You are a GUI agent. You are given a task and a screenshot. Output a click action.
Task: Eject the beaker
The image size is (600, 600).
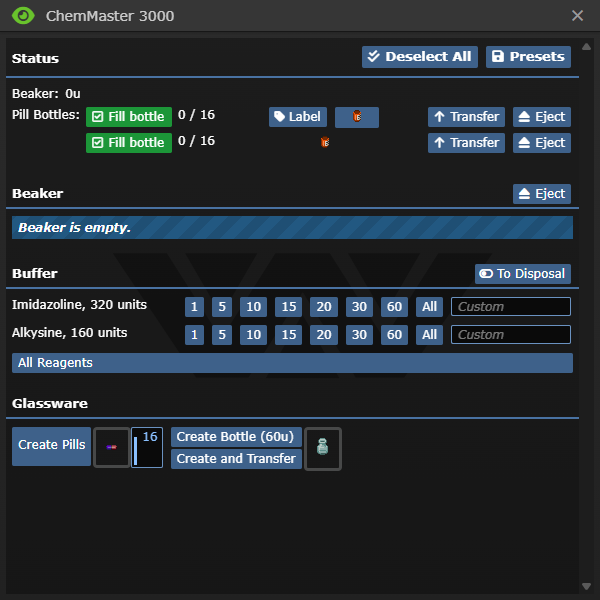[x=541, y=194]
